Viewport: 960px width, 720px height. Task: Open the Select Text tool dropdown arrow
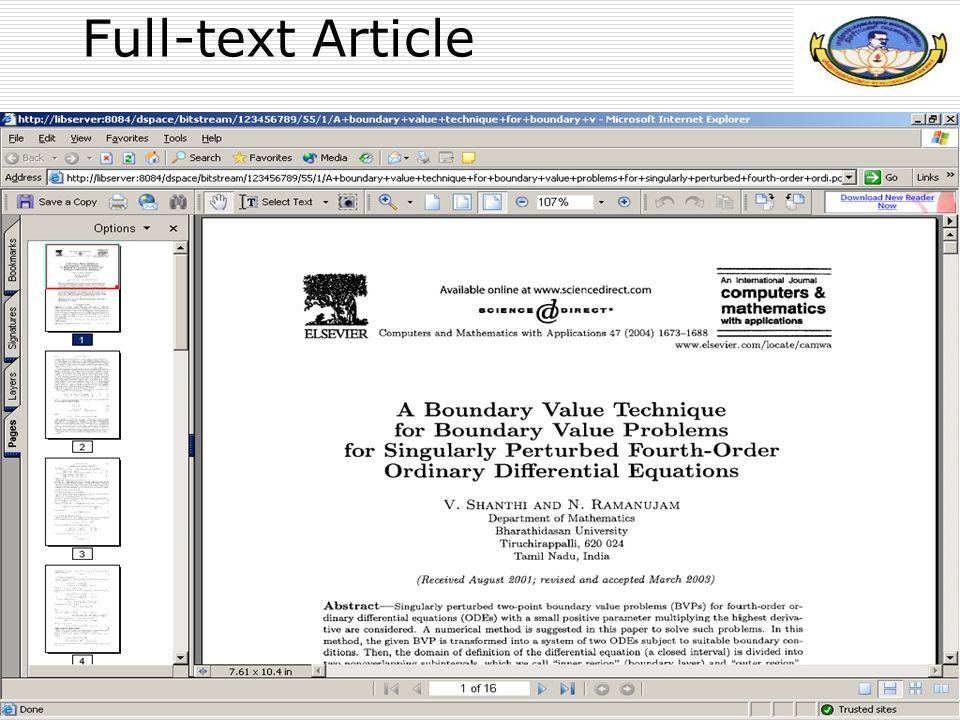point(326,202)
